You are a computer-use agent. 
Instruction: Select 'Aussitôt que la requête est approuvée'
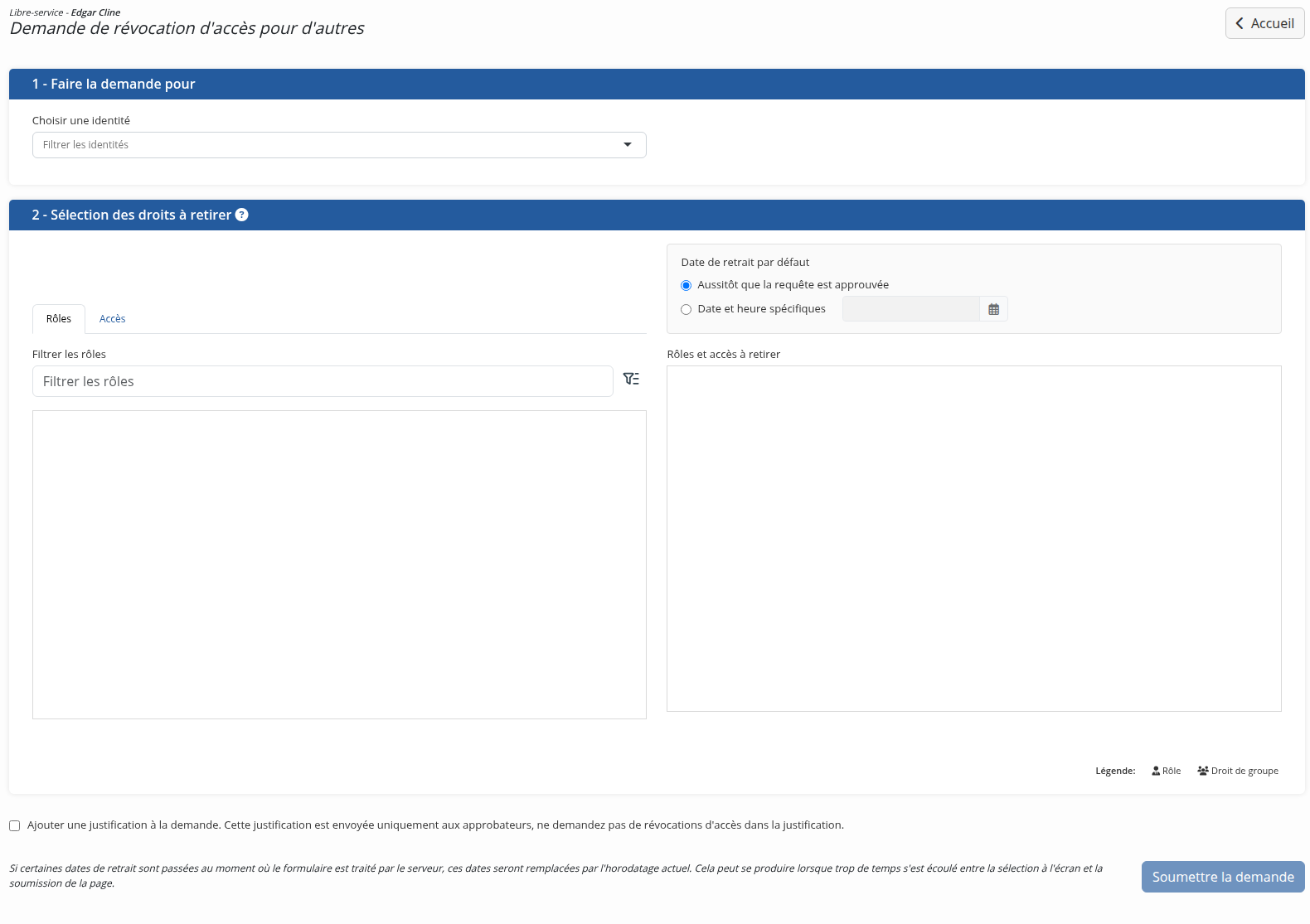(686, 285)
